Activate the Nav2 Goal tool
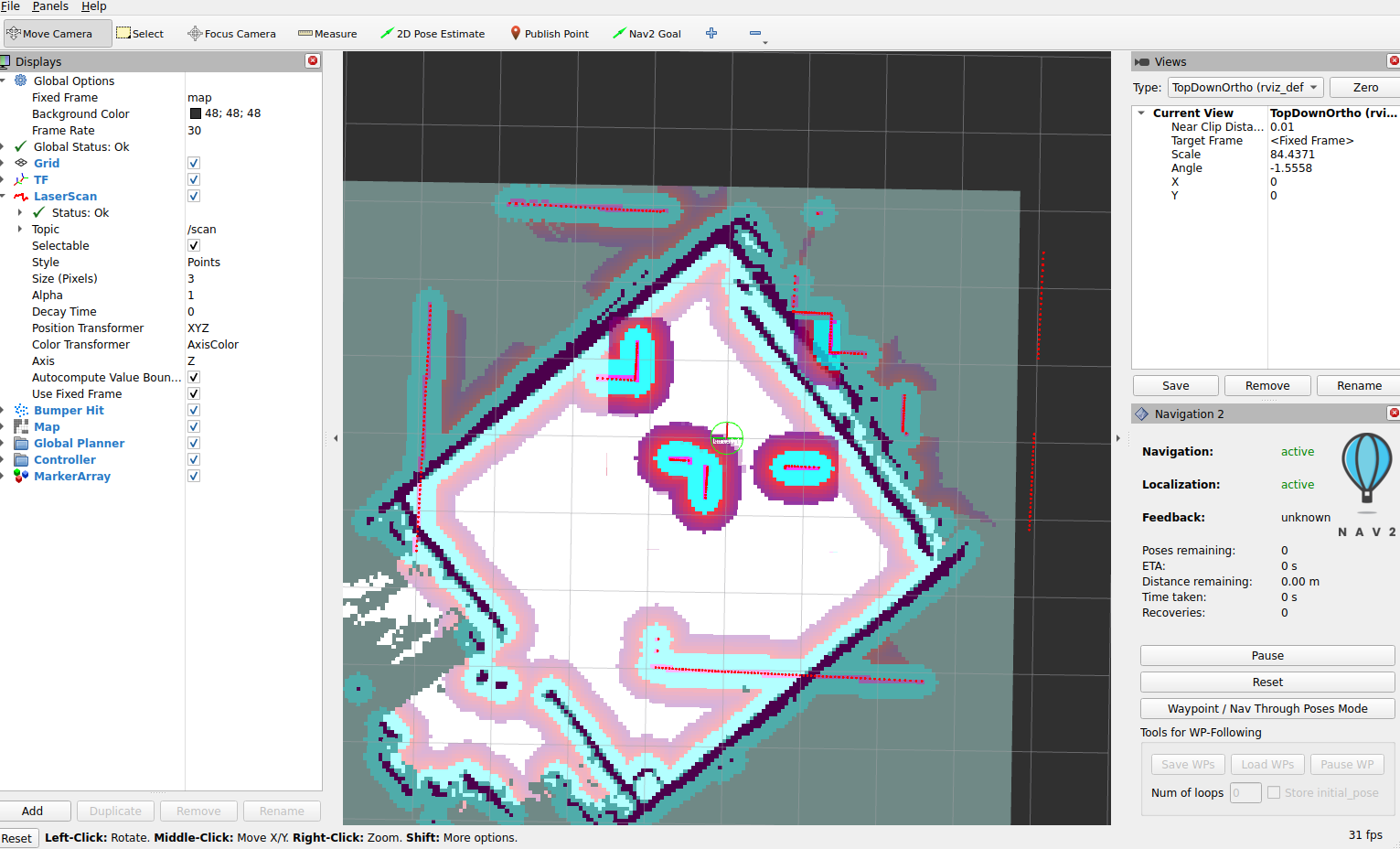Screen dimensions: 1400x849 [x=647, y=34]
